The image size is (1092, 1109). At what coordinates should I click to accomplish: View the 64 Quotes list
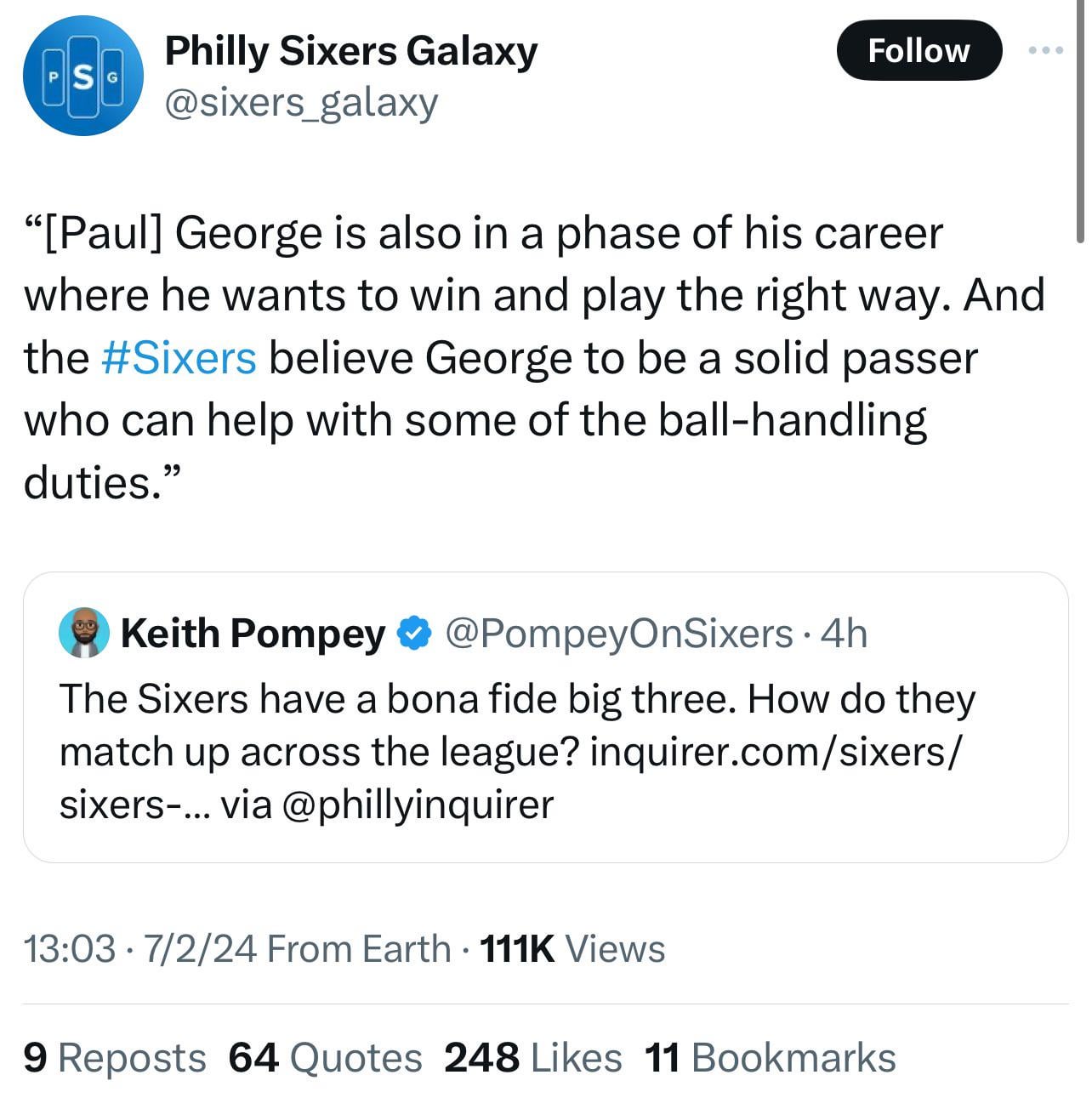[x=325, y=1058]
